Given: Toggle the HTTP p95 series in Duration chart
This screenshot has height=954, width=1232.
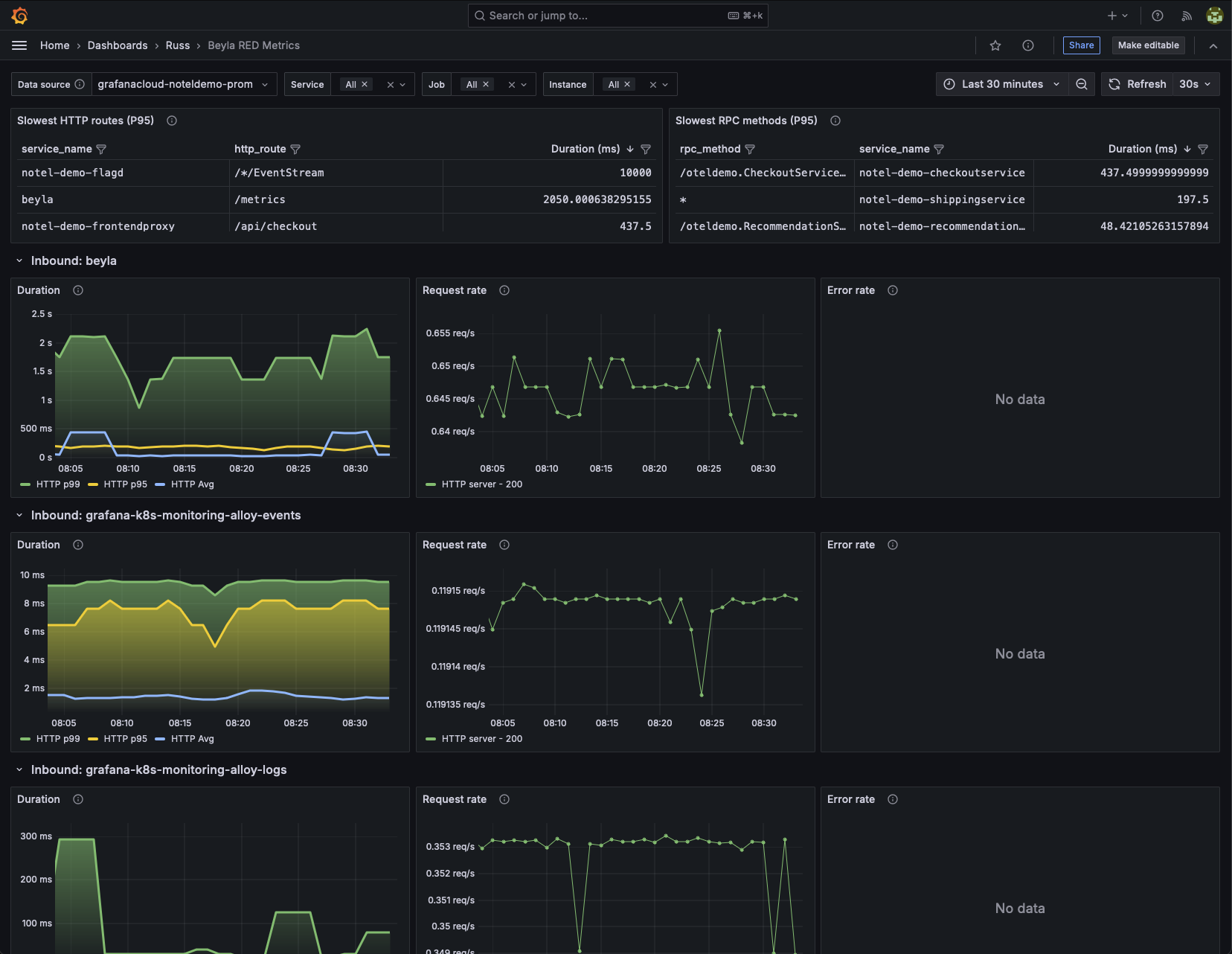Looking at the screenshot, I should coord(125,484).
